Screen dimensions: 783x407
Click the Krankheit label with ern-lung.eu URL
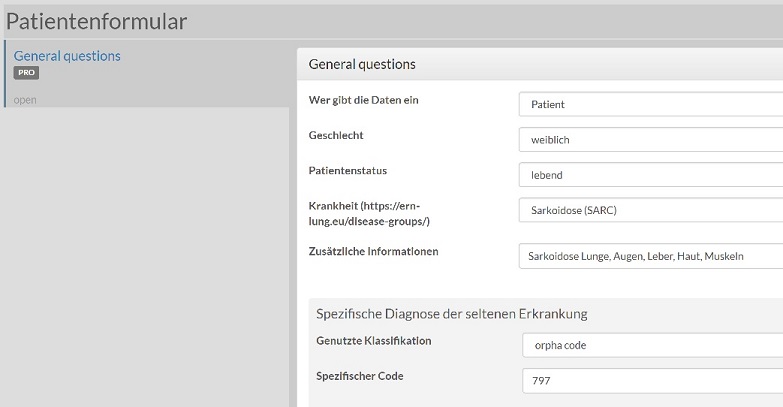tap(365, 213)
